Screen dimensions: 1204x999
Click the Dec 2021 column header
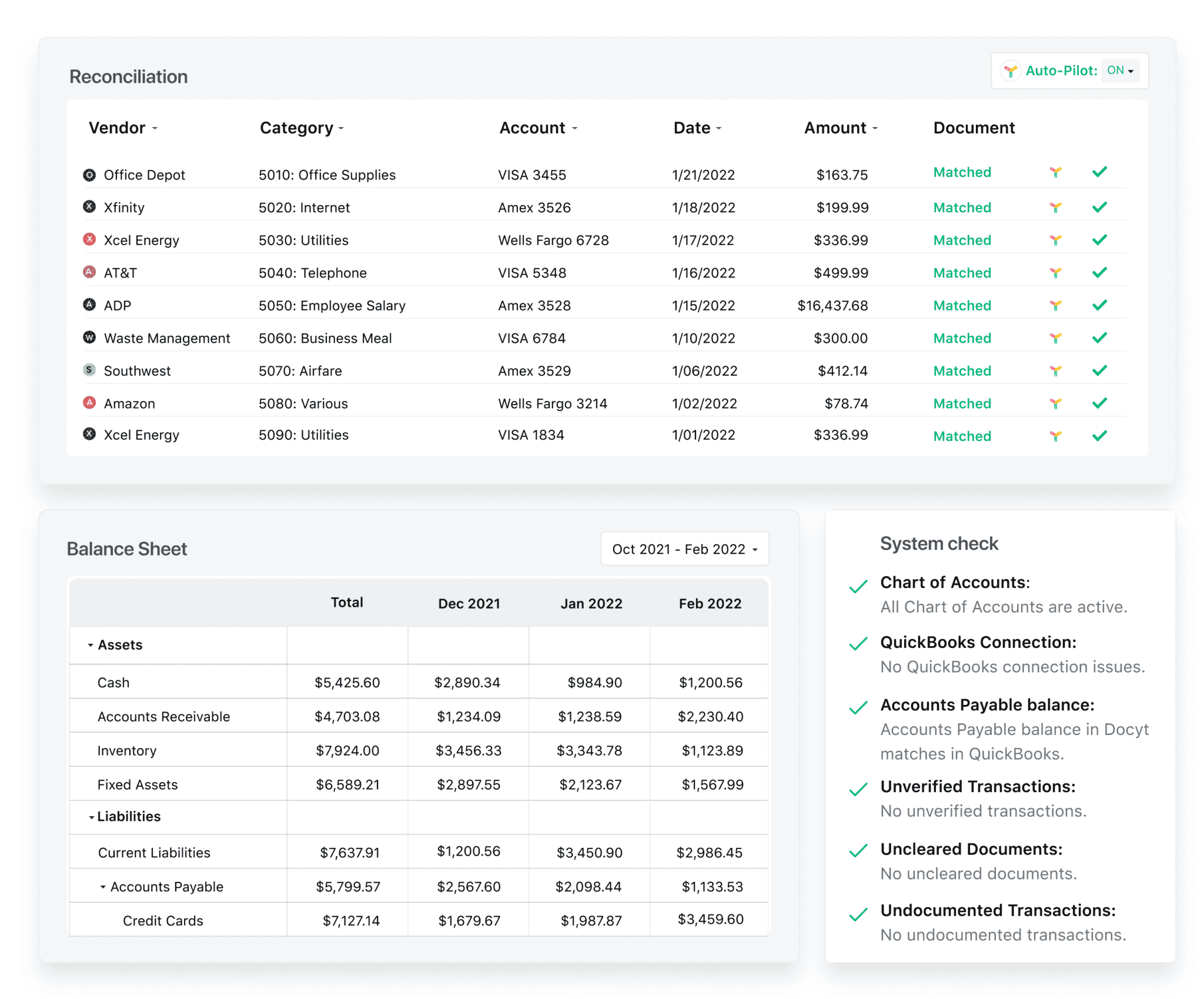(x=469, y=603)
